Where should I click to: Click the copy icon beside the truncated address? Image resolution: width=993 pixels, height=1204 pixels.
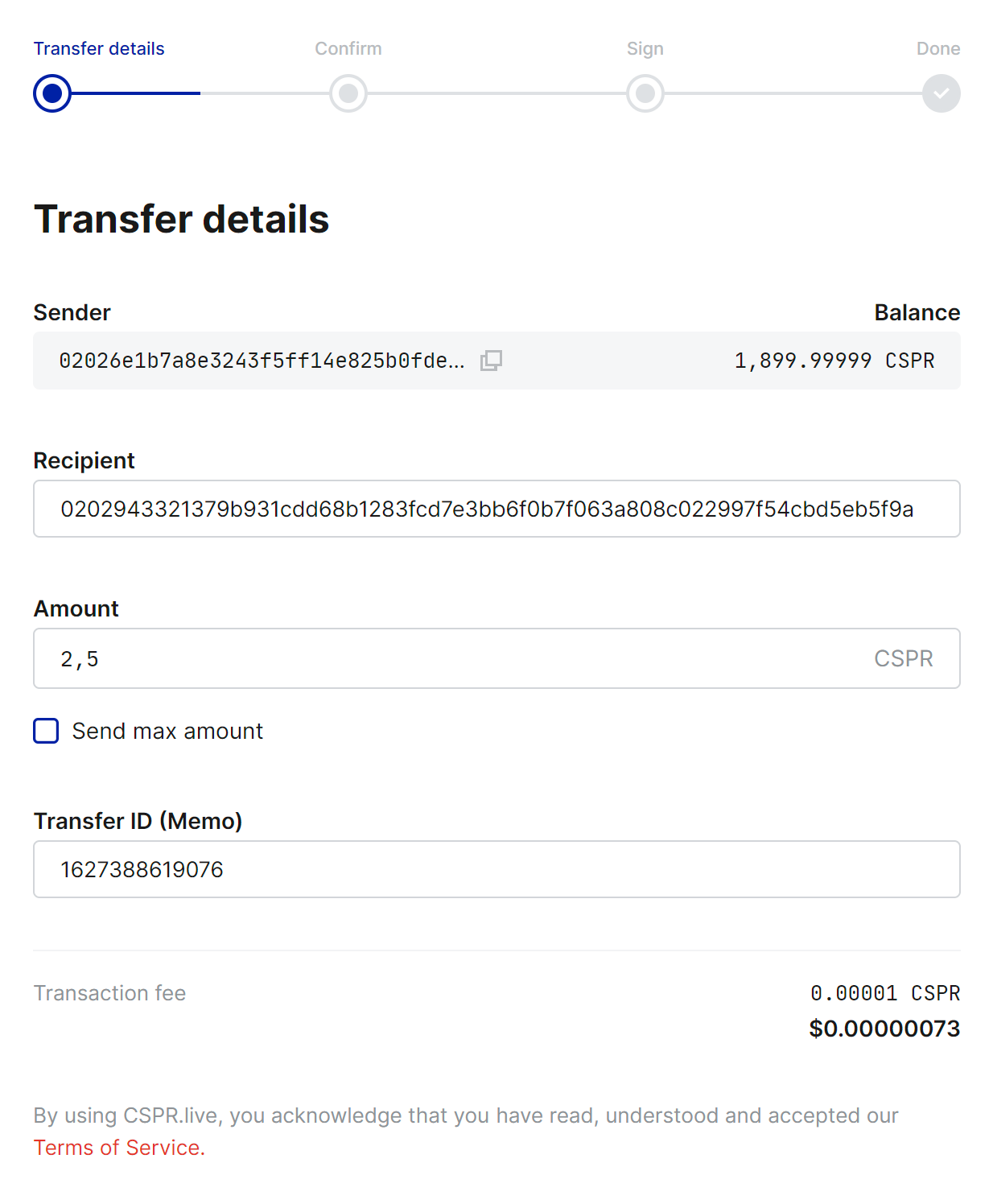coord(492,361)
